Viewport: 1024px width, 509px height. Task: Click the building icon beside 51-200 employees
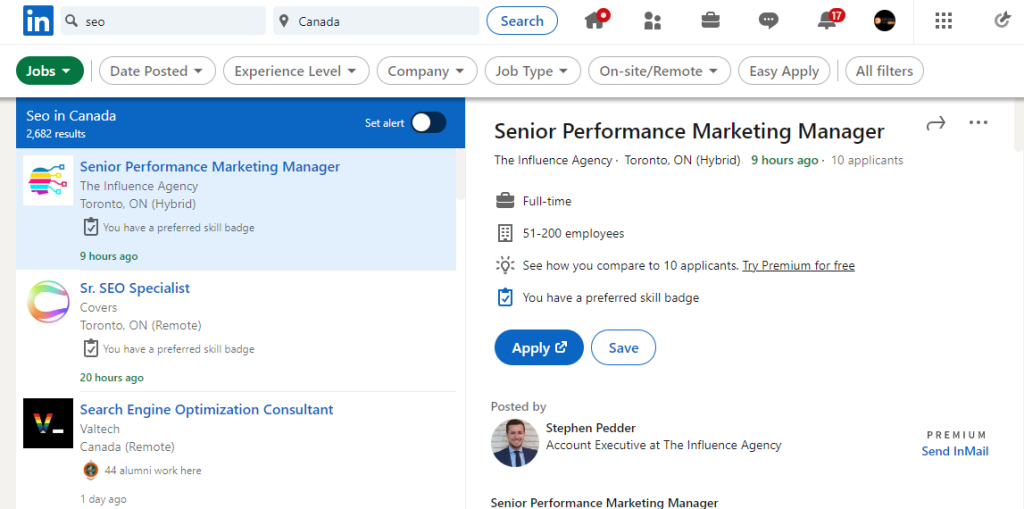(x=504, y=233)
